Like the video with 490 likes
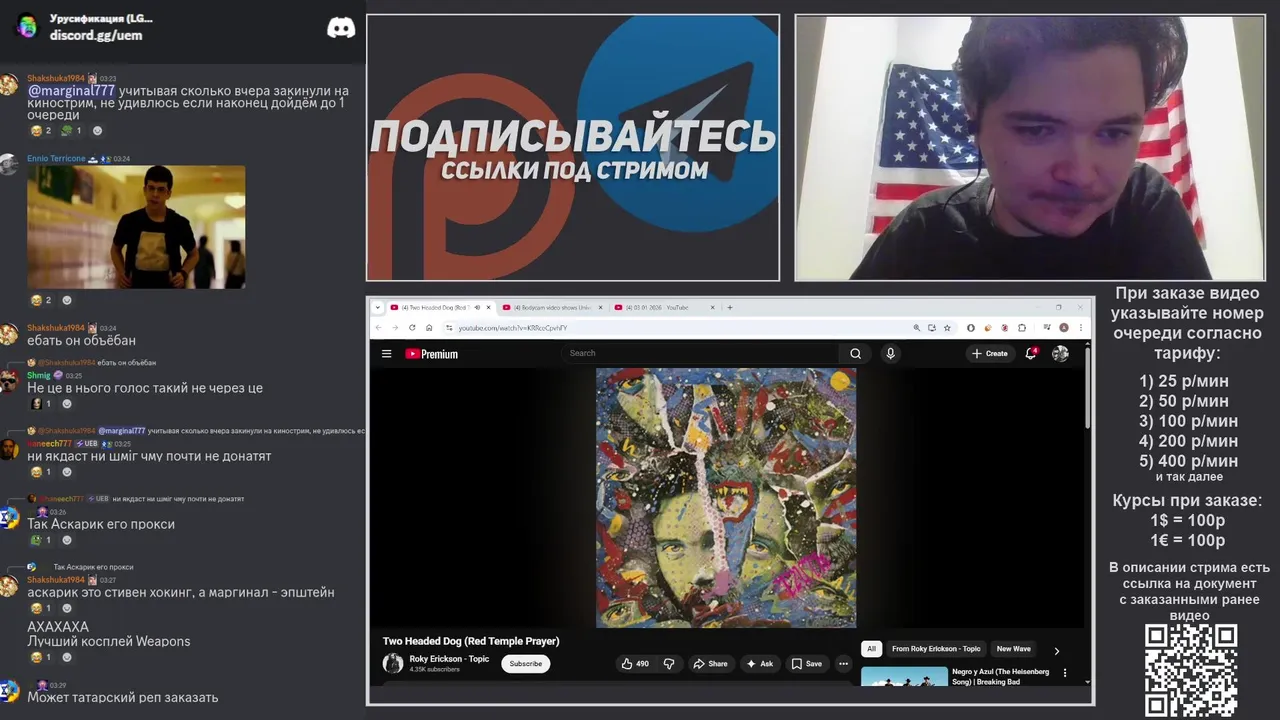This screenshot has height=720, width=1280. point(635,663)
